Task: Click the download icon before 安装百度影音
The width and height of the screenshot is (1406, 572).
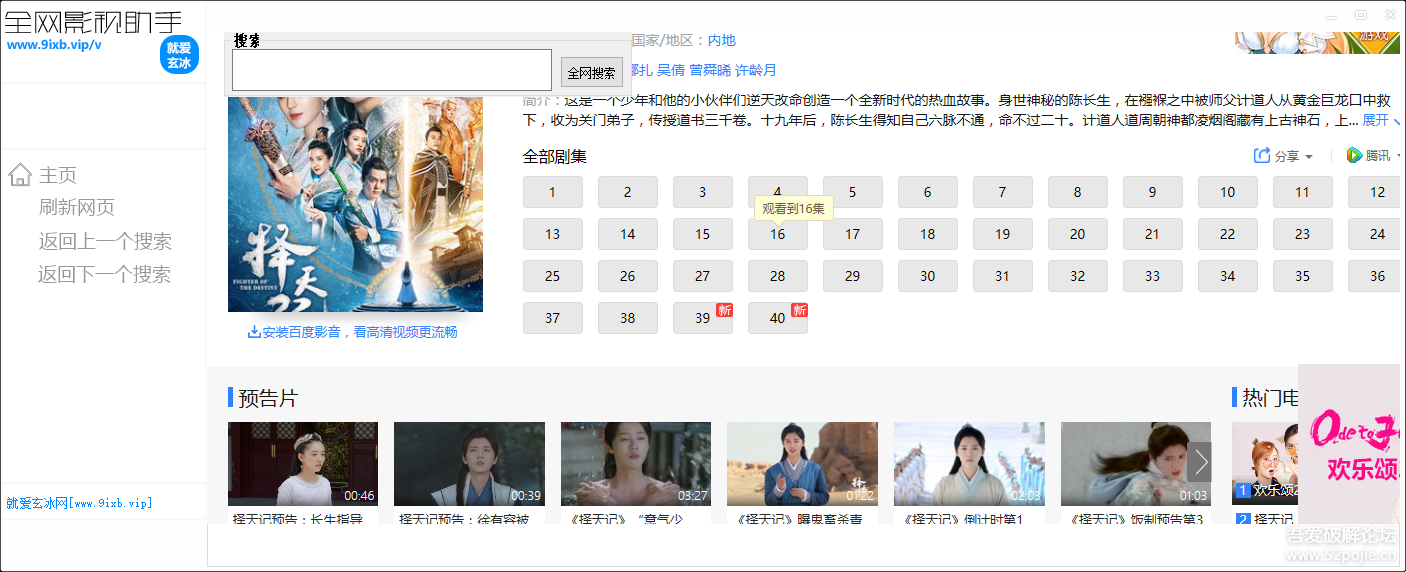Action: click(254, 332)
